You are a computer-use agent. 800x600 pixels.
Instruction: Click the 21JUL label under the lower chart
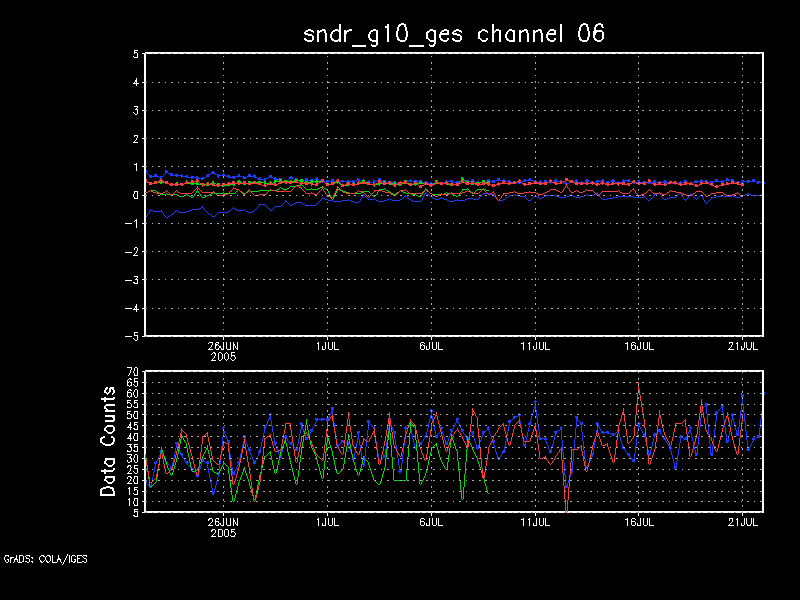(743, 521)
